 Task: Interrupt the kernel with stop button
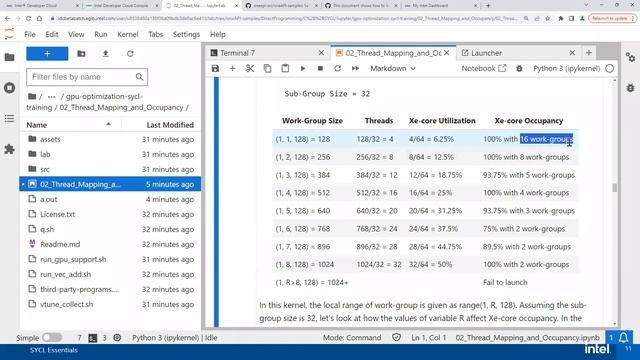(320, 69)
